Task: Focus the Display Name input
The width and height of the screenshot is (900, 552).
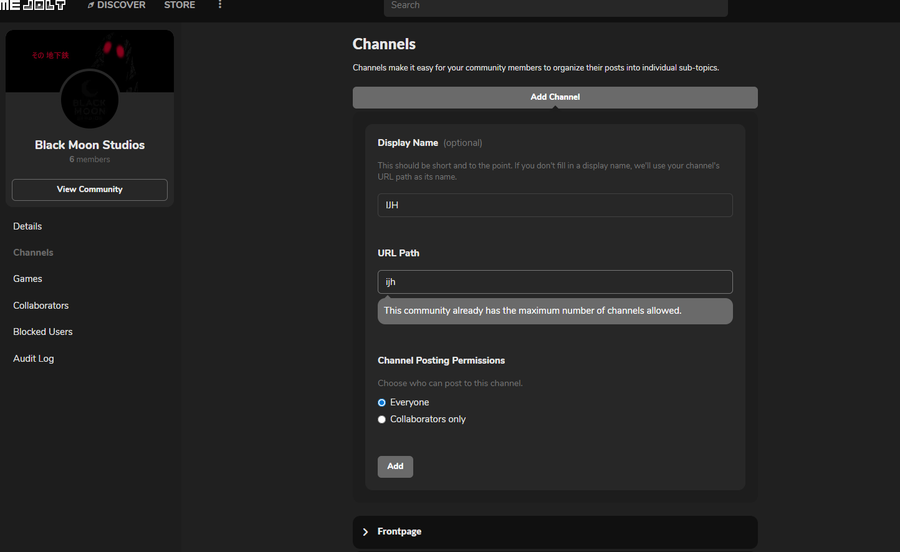Action: click(x=555, y=205)
